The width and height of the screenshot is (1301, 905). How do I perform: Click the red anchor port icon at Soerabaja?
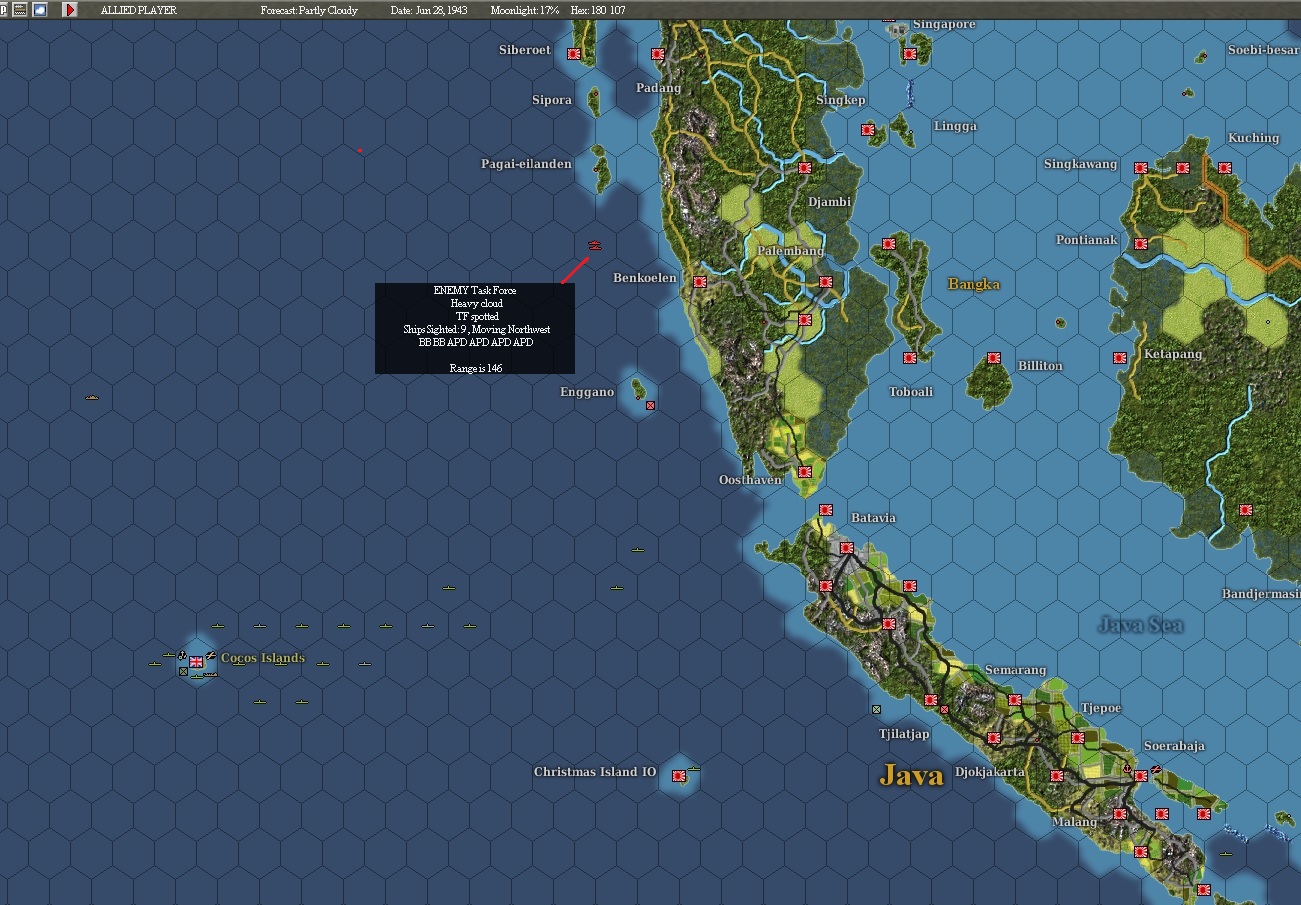[1128, 770]
